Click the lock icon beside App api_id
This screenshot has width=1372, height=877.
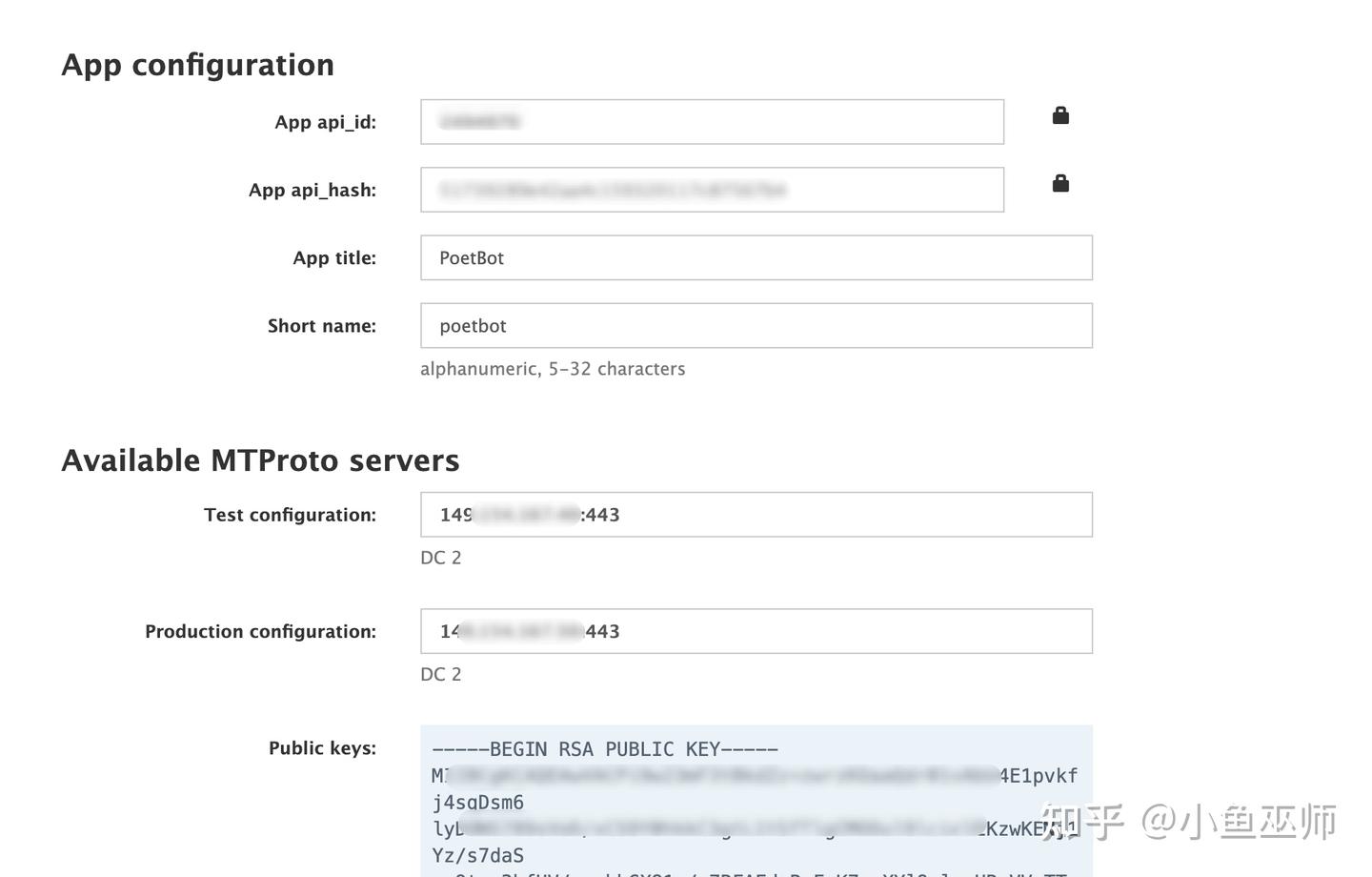pos(1059,114)
